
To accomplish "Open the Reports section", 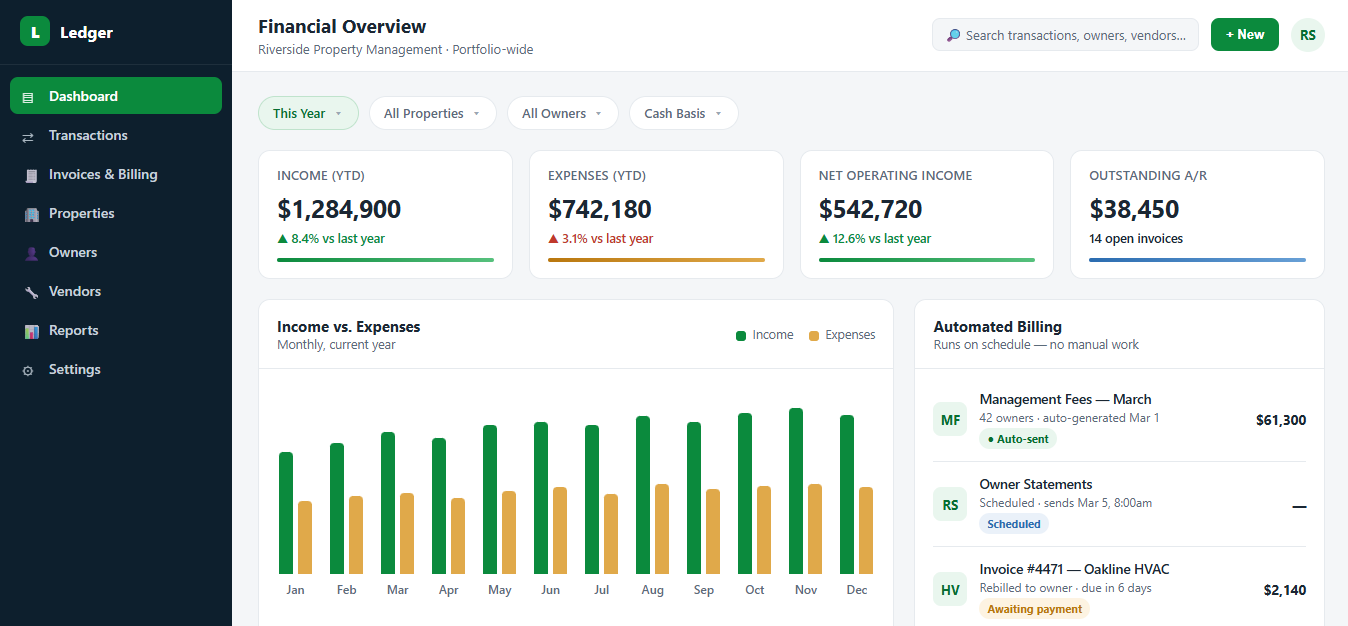I will click(116, 330).
